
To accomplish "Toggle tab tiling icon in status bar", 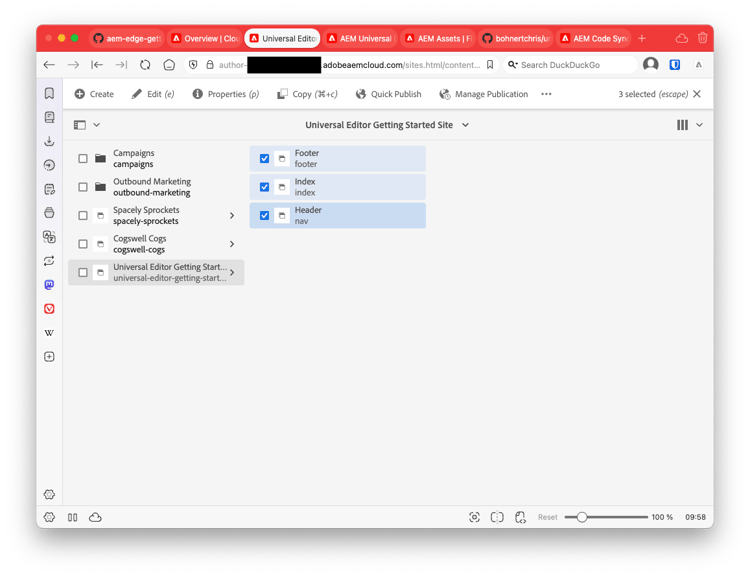I will 497,517.
